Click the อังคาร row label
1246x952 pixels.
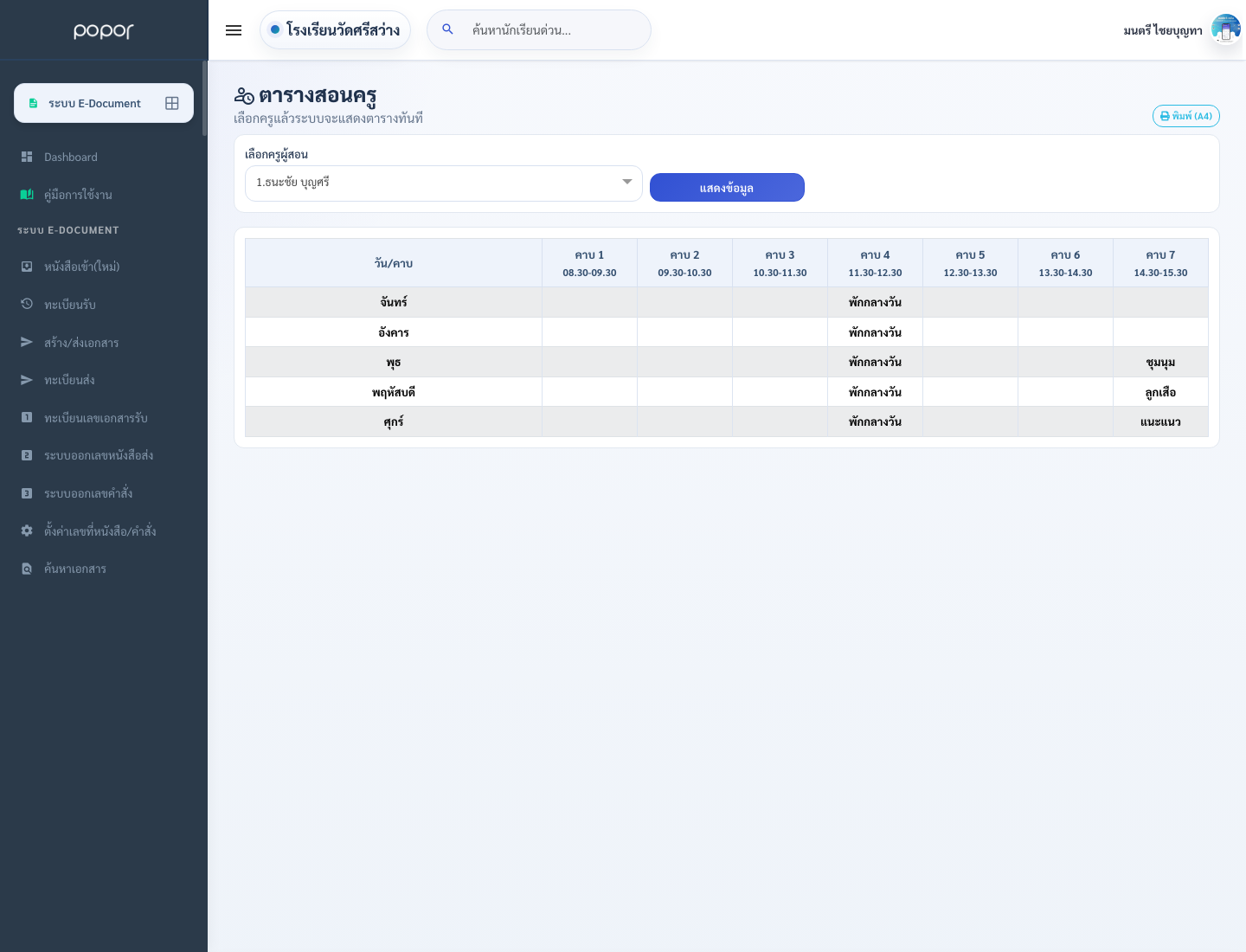click(394, 332)
